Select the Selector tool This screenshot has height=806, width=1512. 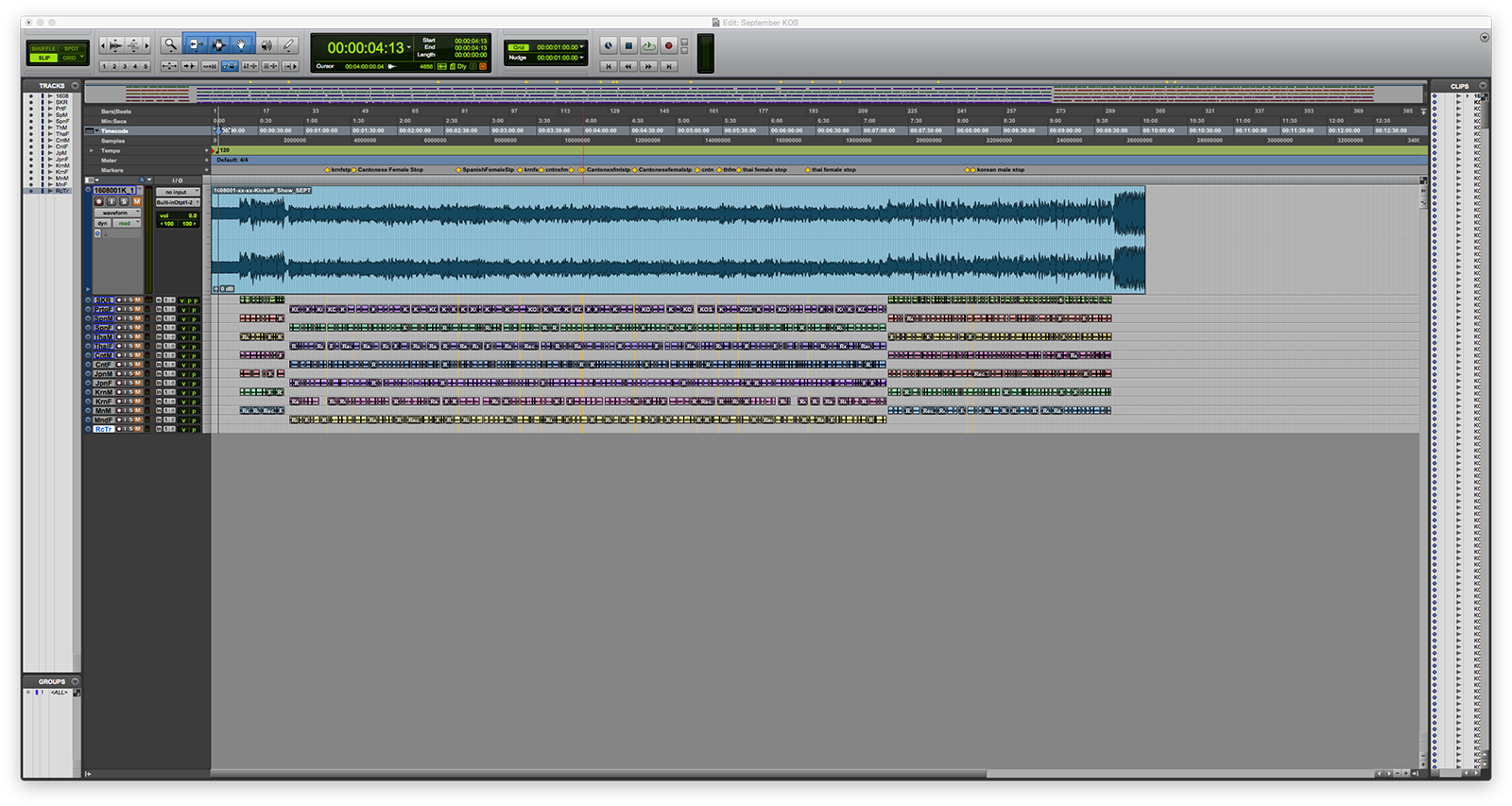[x=218, y=44]
